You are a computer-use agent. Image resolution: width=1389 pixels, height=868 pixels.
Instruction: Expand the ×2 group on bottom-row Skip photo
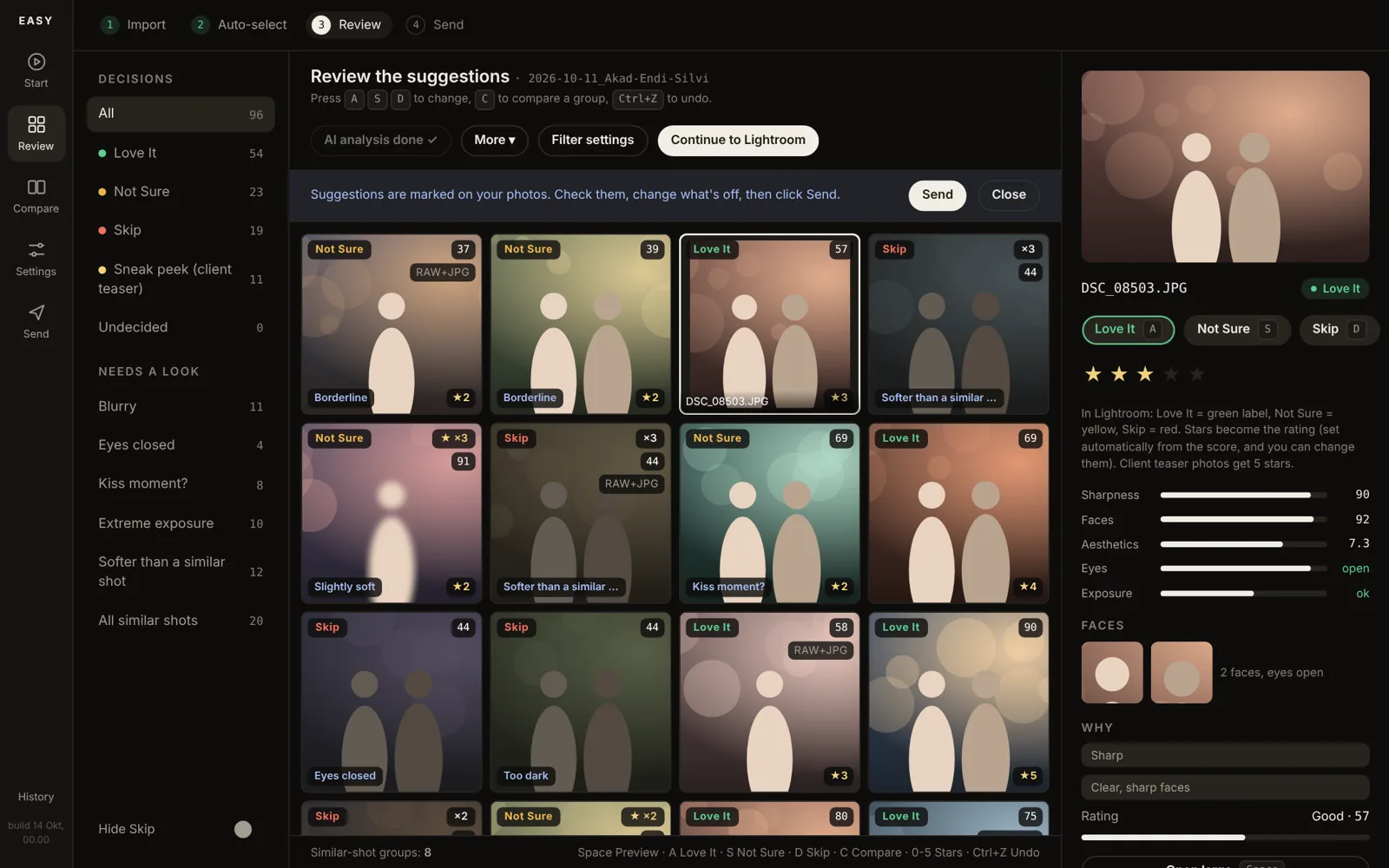(461, 816)
